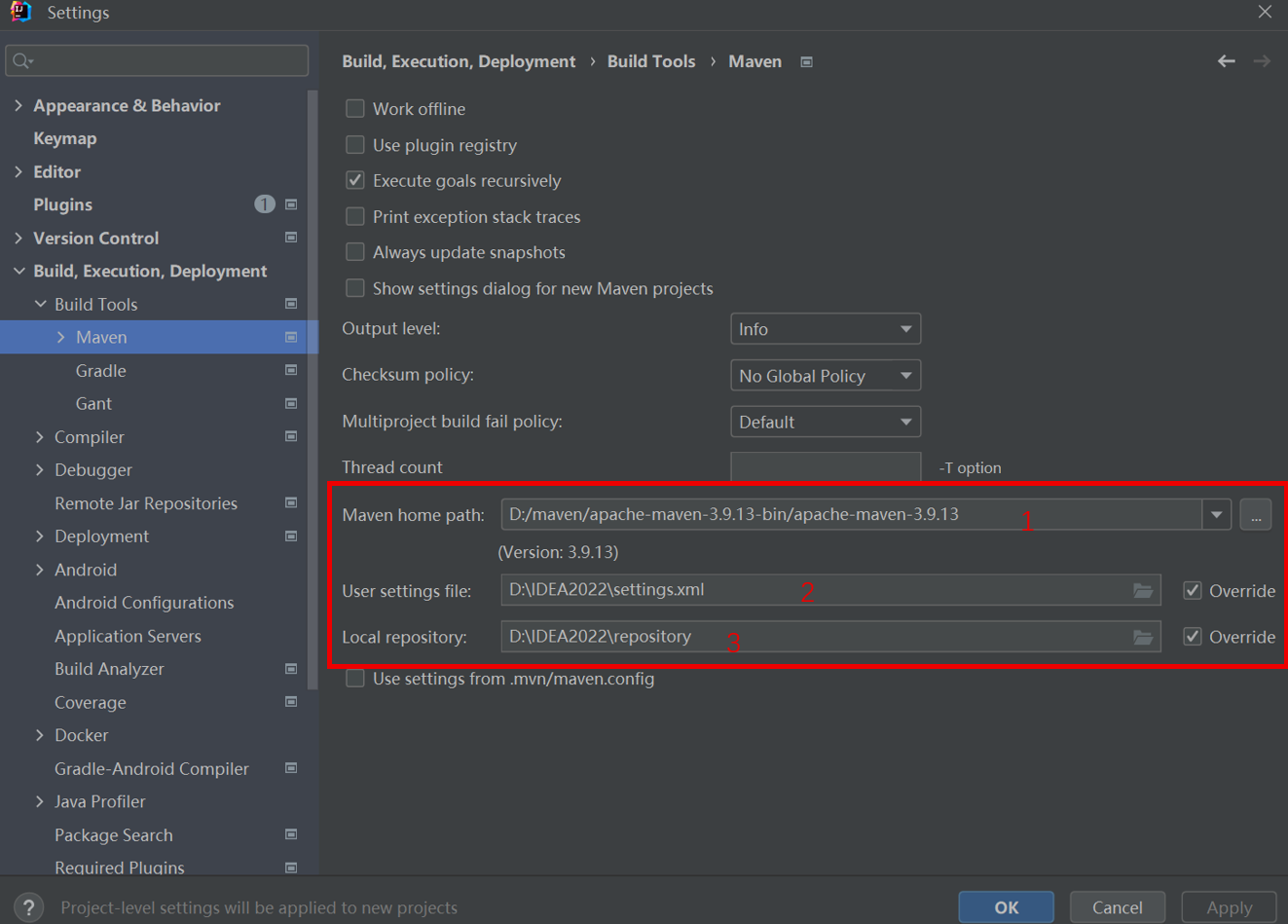Open folder browser for Local repository
1288x924 pixels.
tap(1143, 637)
